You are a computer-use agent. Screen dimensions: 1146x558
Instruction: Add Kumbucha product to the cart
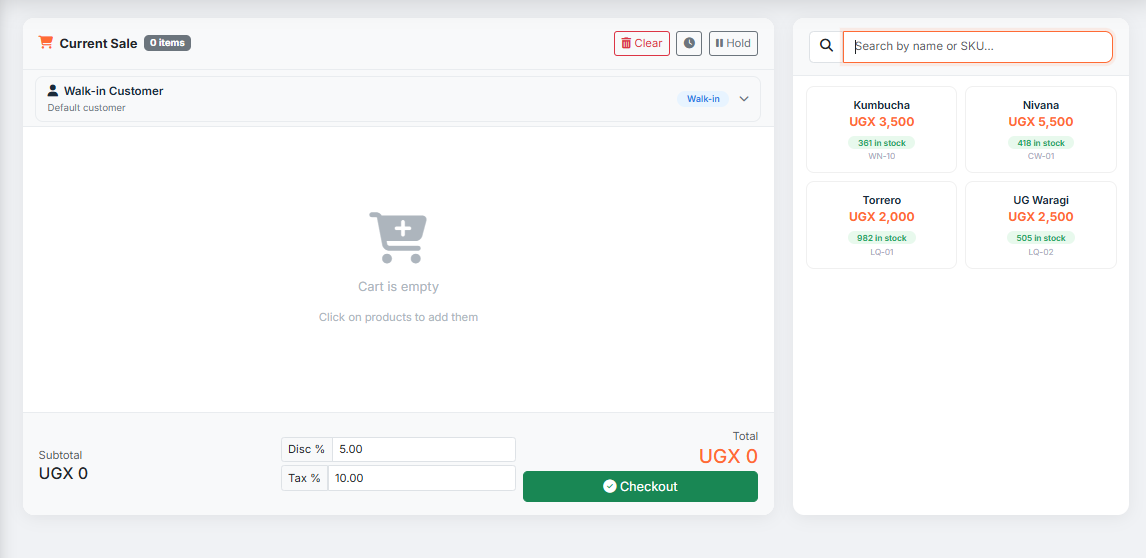point(881,129)
